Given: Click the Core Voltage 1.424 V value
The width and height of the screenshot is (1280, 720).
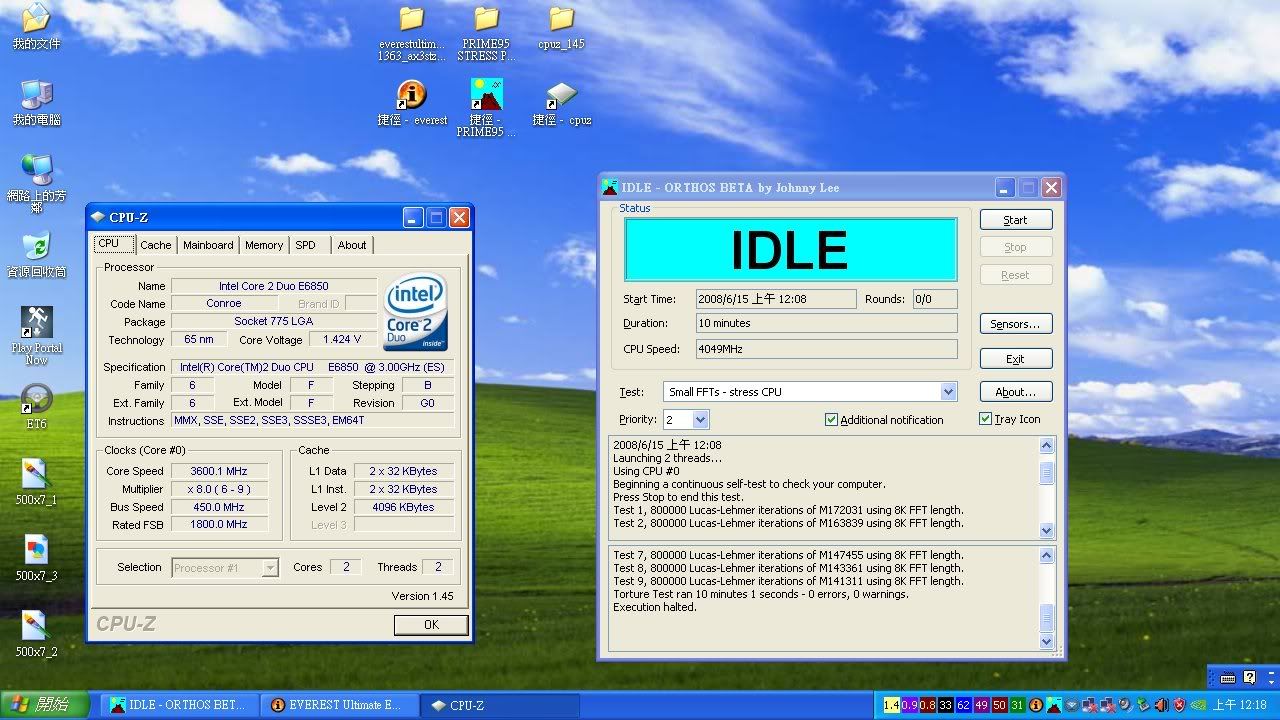Looking at the screenshot, I should coord(342,340).
